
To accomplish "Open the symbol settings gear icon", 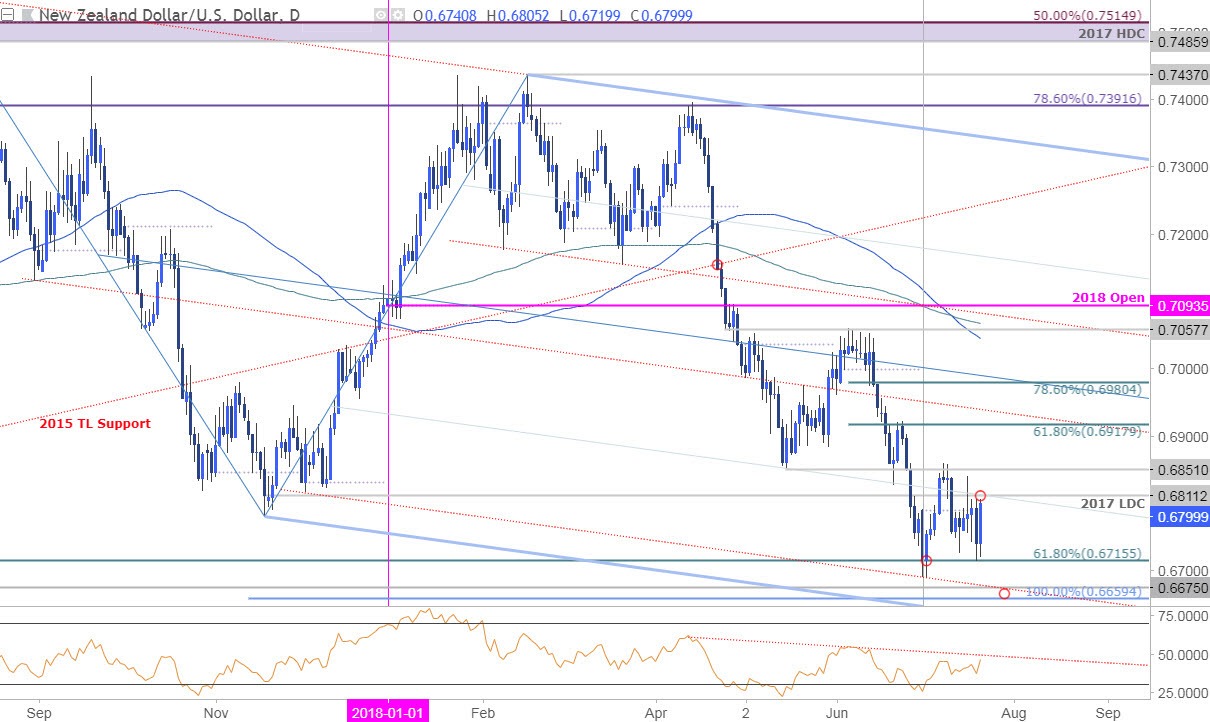I will coord(397,15).
